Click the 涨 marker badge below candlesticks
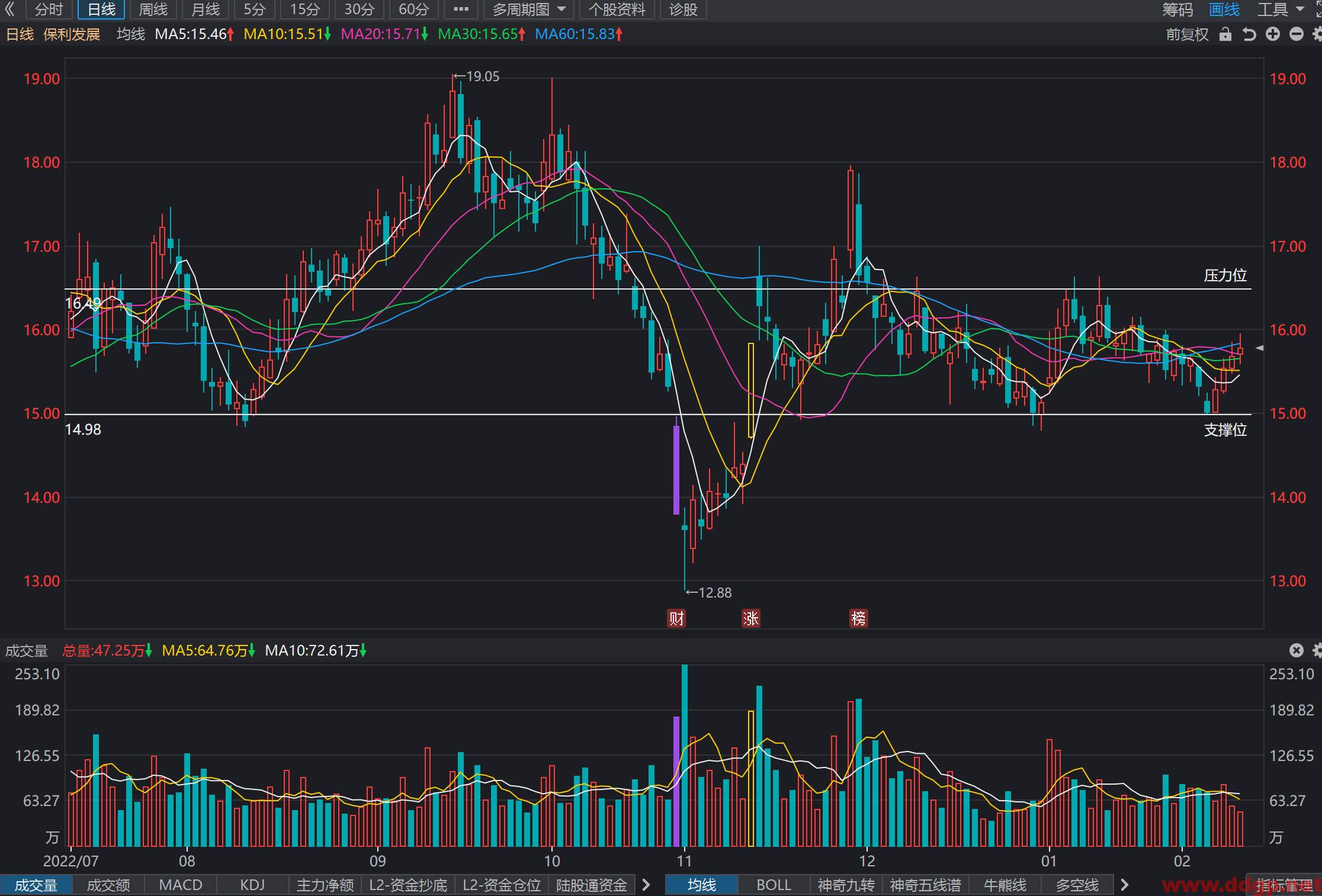The height and width of the screenshot is (896, 1322). pos(751,618)
